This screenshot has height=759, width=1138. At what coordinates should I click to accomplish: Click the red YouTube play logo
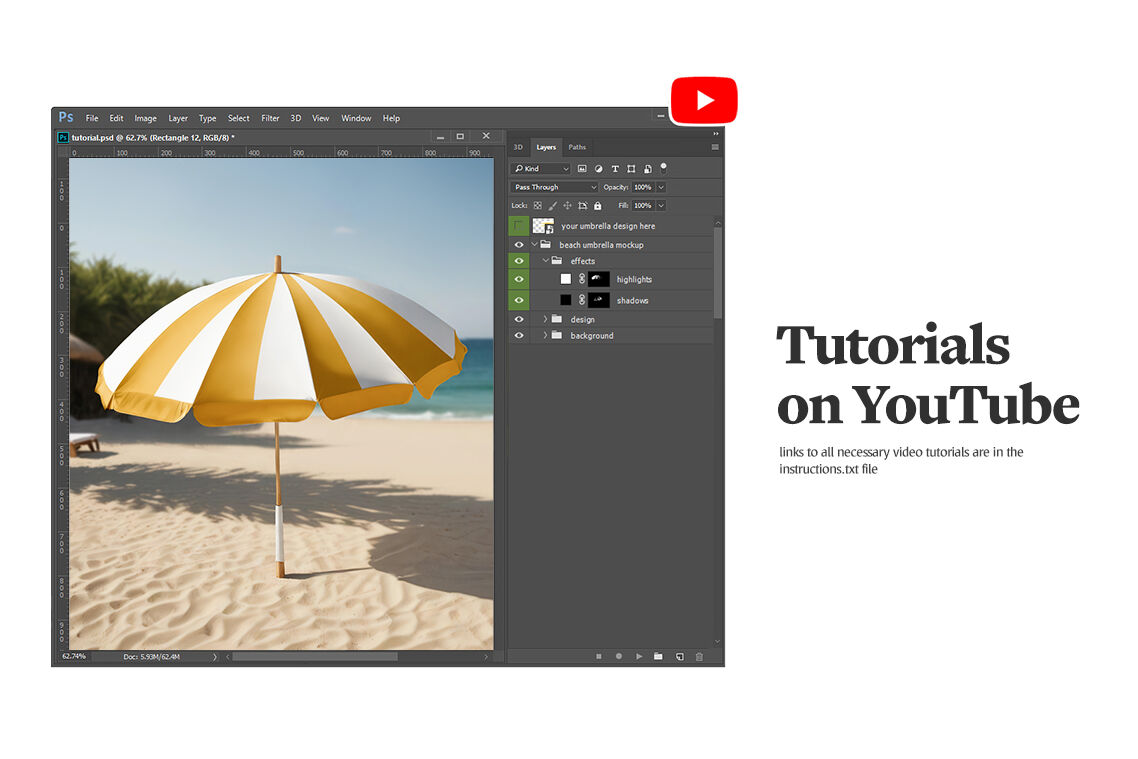point(704,100)
